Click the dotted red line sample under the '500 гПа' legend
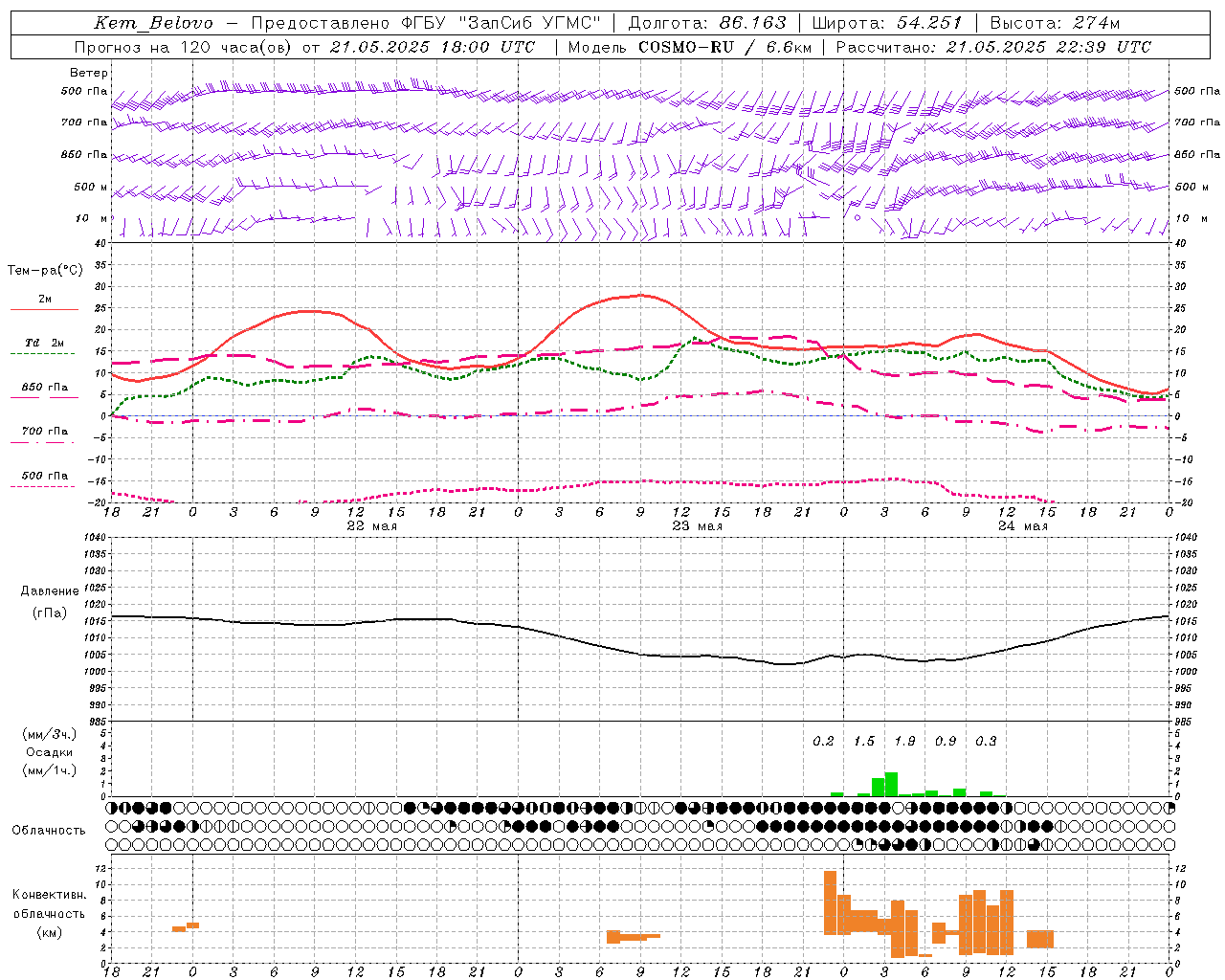The height and width of the screenshot is (980, 1225). (43, 487)
